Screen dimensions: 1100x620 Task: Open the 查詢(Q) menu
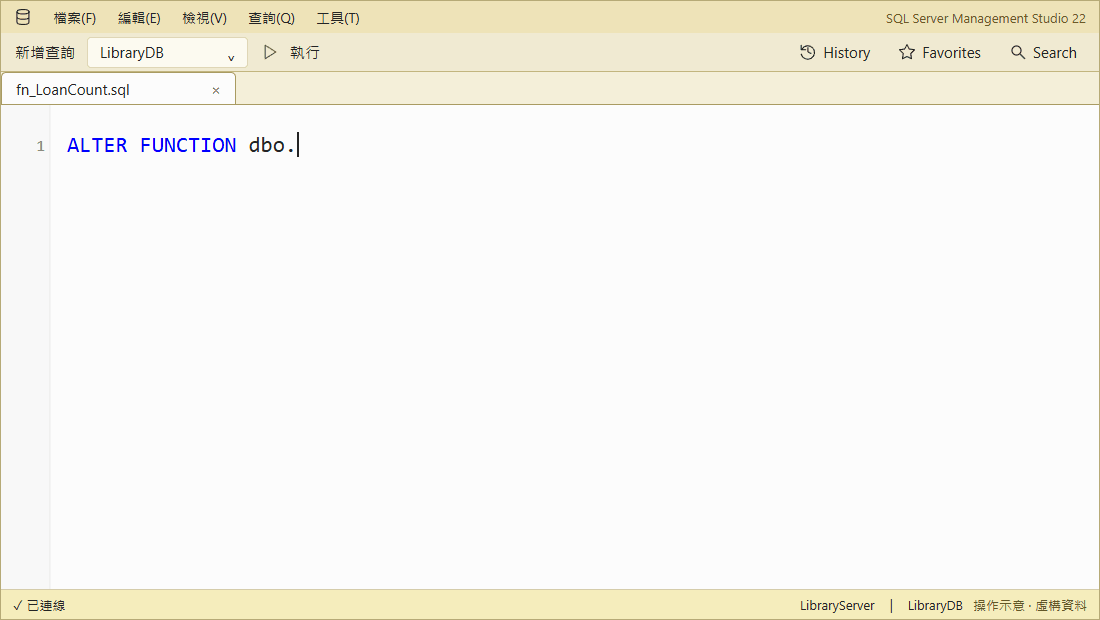[x=271, y=18]
